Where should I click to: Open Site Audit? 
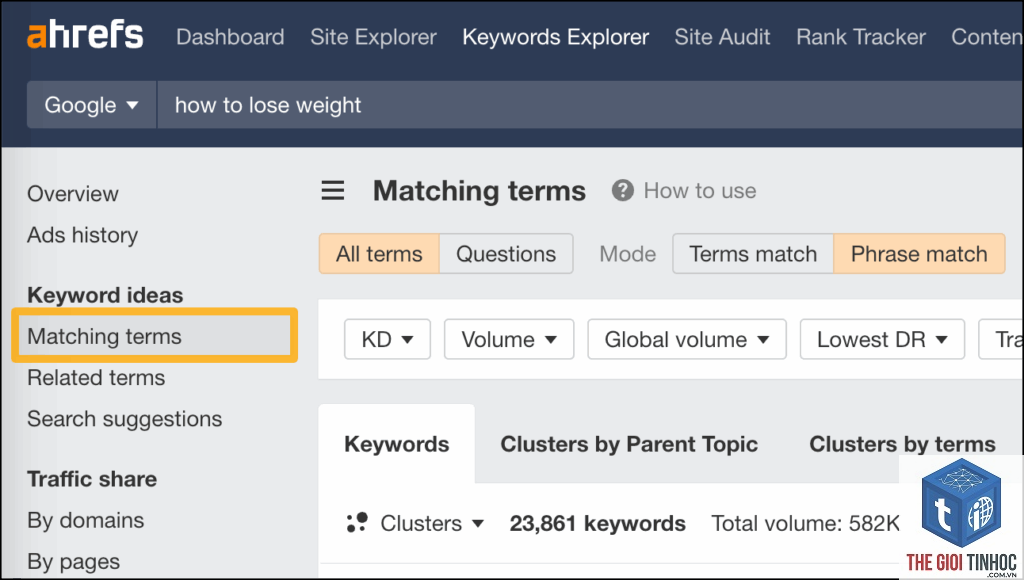pos(722,37)
